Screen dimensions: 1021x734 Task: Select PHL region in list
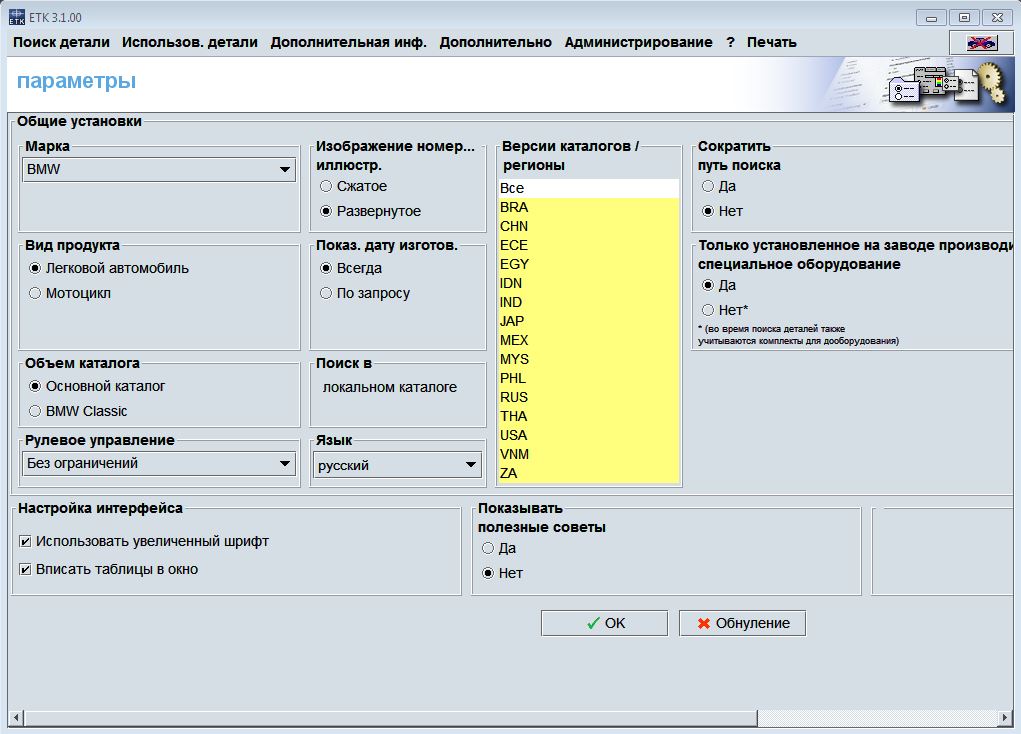tap(589, 378)
